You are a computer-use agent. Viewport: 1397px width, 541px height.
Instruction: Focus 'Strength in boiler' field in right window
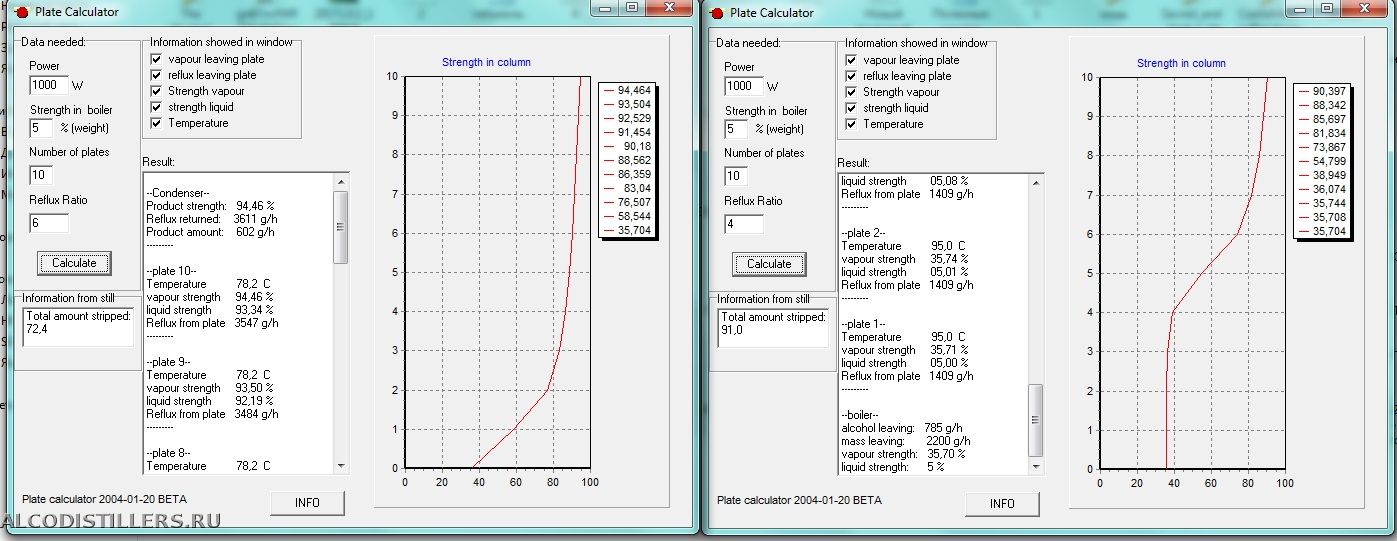pos(736,129)
